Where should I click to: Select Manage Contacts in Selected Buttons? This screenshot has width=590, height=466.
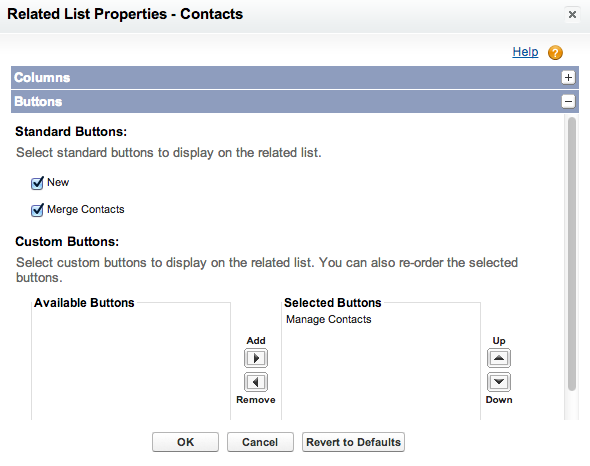point(328,319)
